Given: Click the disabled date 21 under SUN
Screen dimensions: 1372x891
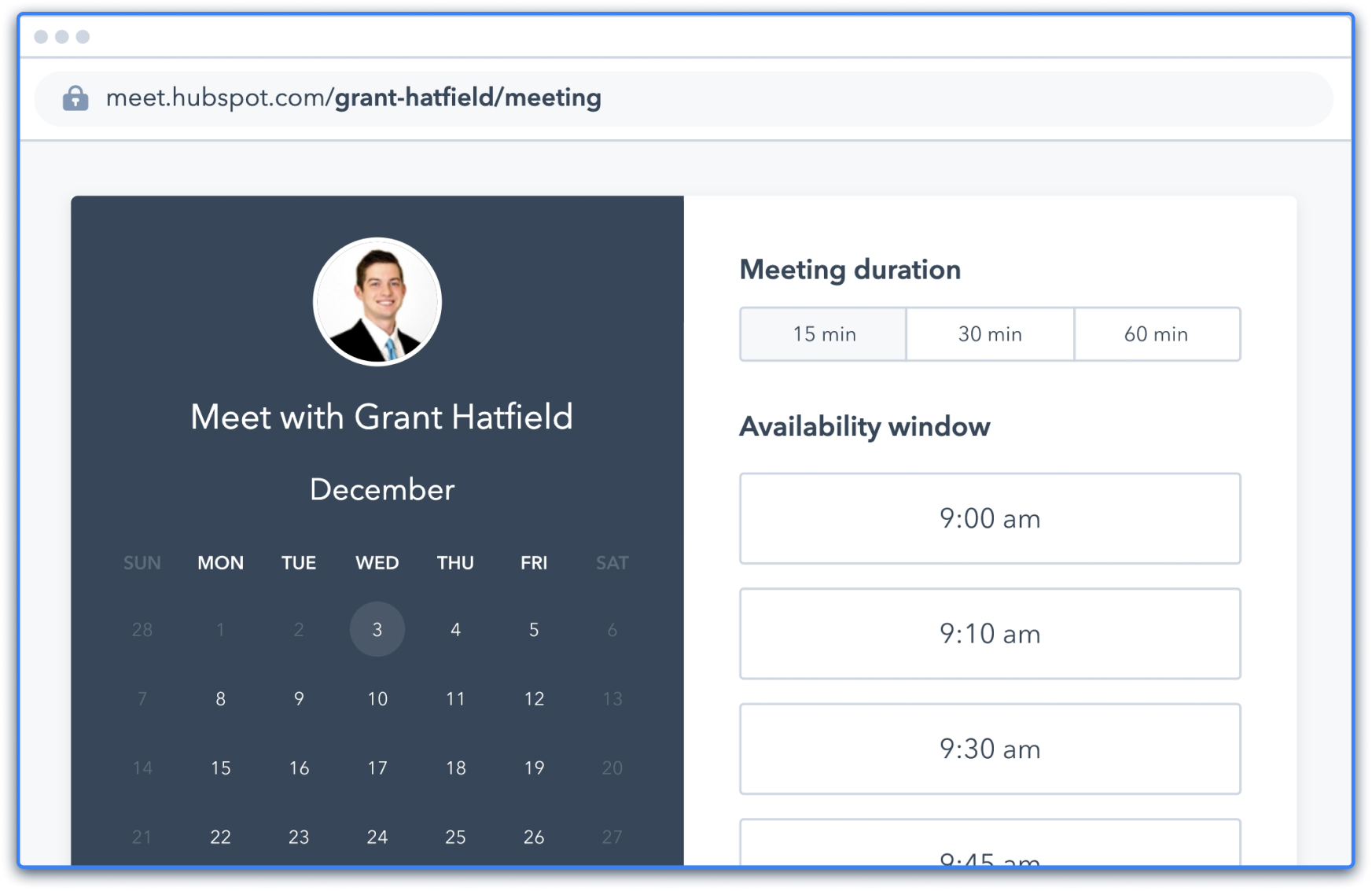Looking at the screenshot, I should click(142, 837).
